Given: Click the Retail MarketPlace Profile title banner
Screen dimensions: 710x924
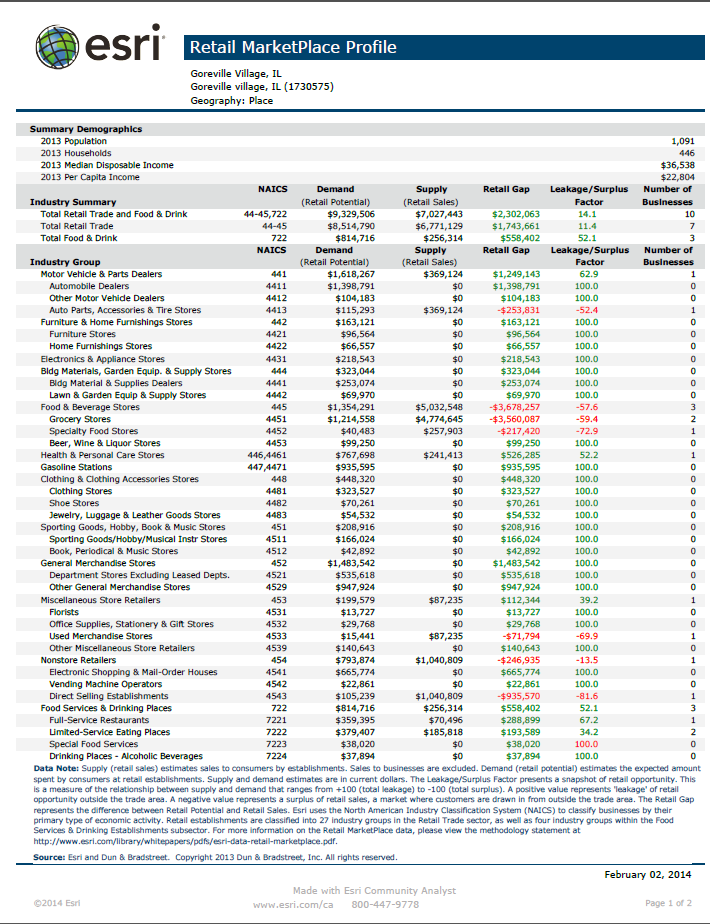Looking at the screenshot, I should click(444, 47).
